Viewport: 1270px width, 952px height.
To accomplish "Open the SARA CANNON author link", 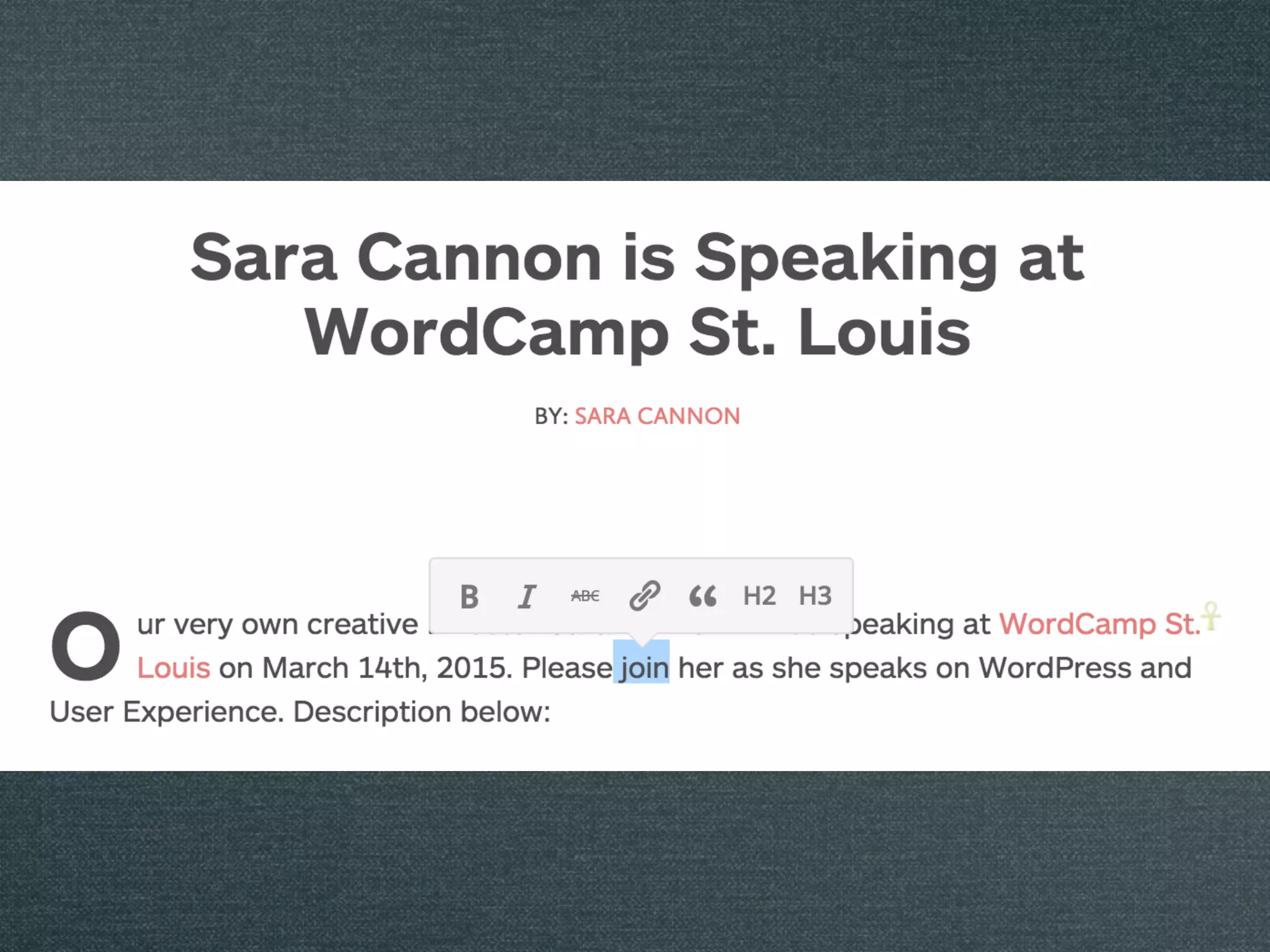I will tap(657, 416).
